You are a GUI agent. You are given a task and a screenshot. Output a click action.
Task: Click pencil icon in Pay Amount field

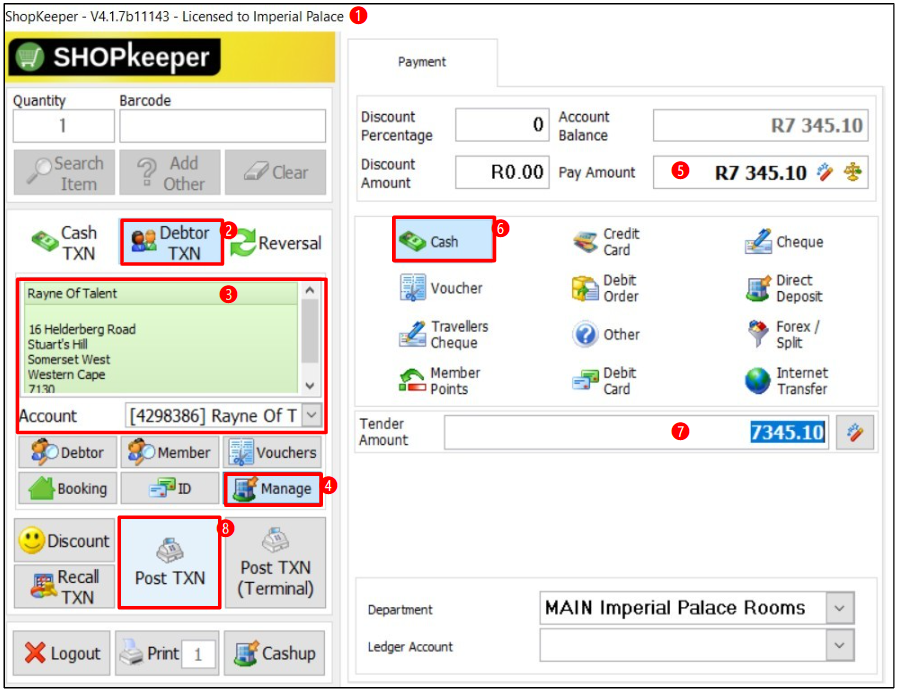[x=825, y=172]
